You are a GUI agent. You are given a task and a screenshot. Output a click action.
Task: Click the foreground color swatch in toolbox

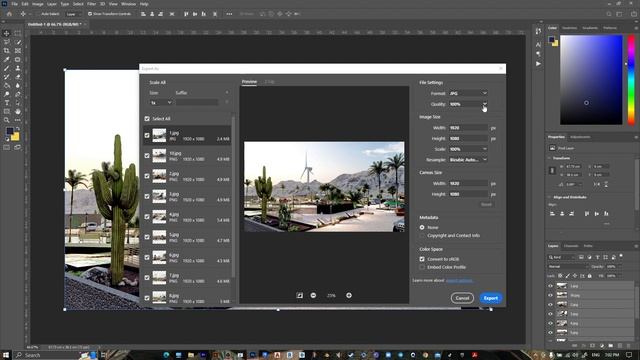[9, 131]
